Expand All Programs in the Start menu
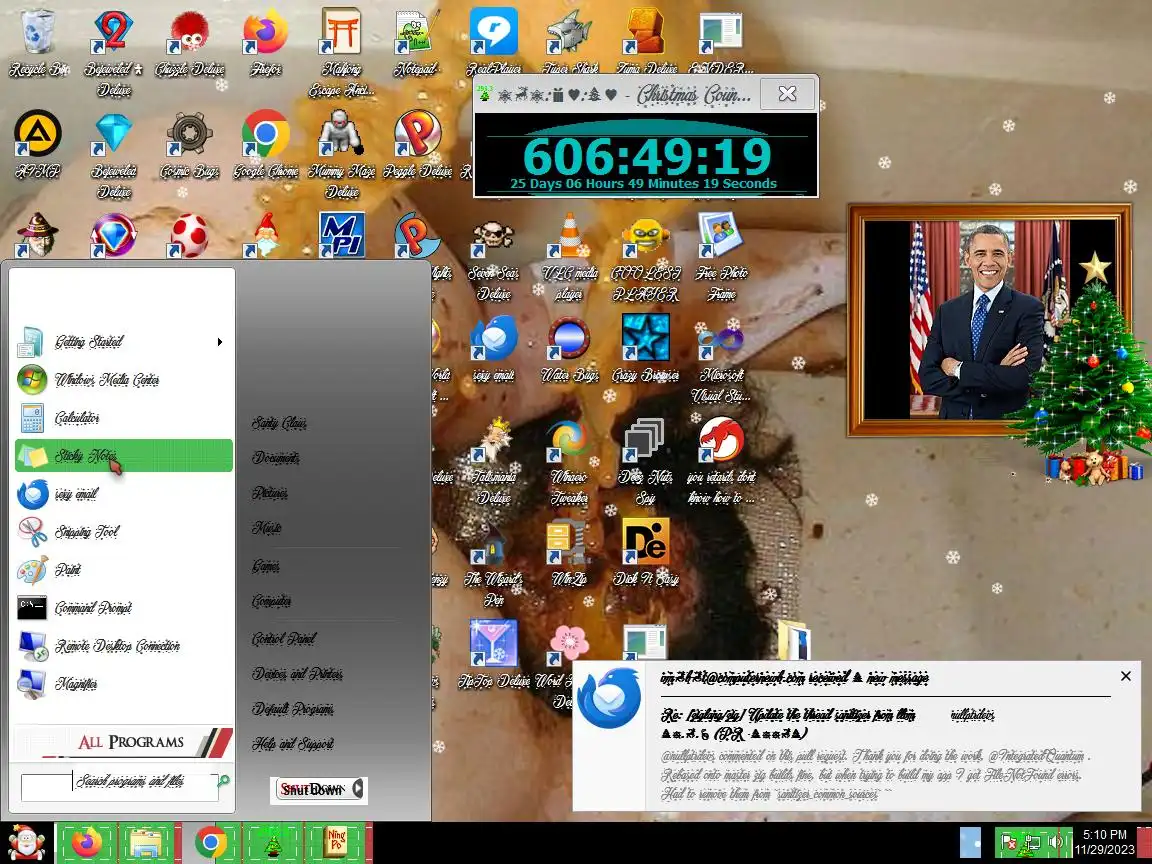The image size is (1152, 864). click(123, 741)
